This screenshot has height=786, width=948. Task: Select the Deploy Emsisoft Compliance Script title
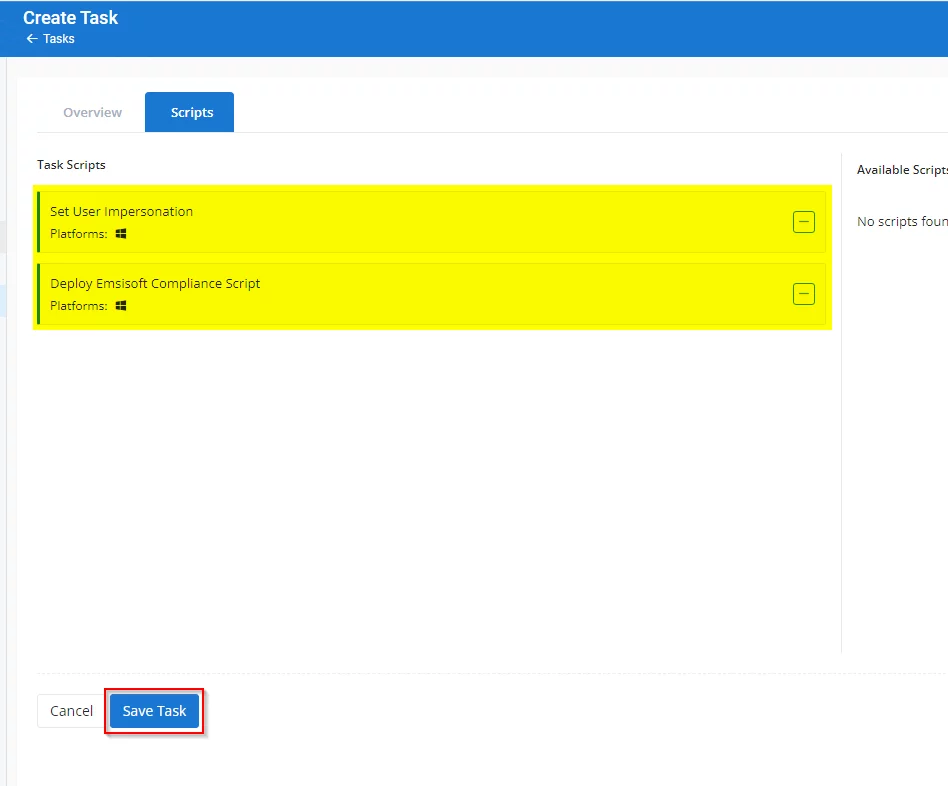coord(155,284)
